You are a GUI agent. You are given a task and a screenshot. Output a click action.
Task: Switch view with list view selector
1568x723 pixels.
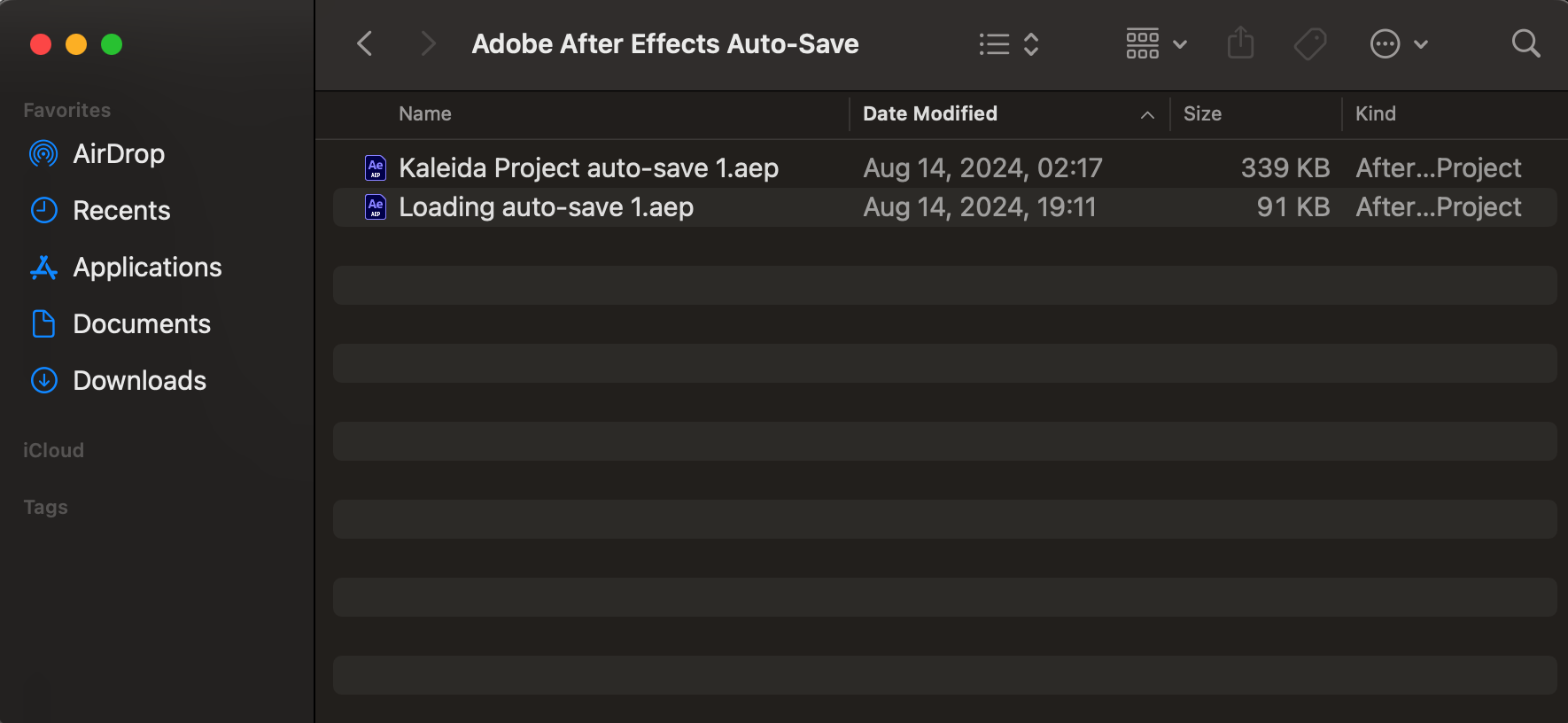[1008, 43]
